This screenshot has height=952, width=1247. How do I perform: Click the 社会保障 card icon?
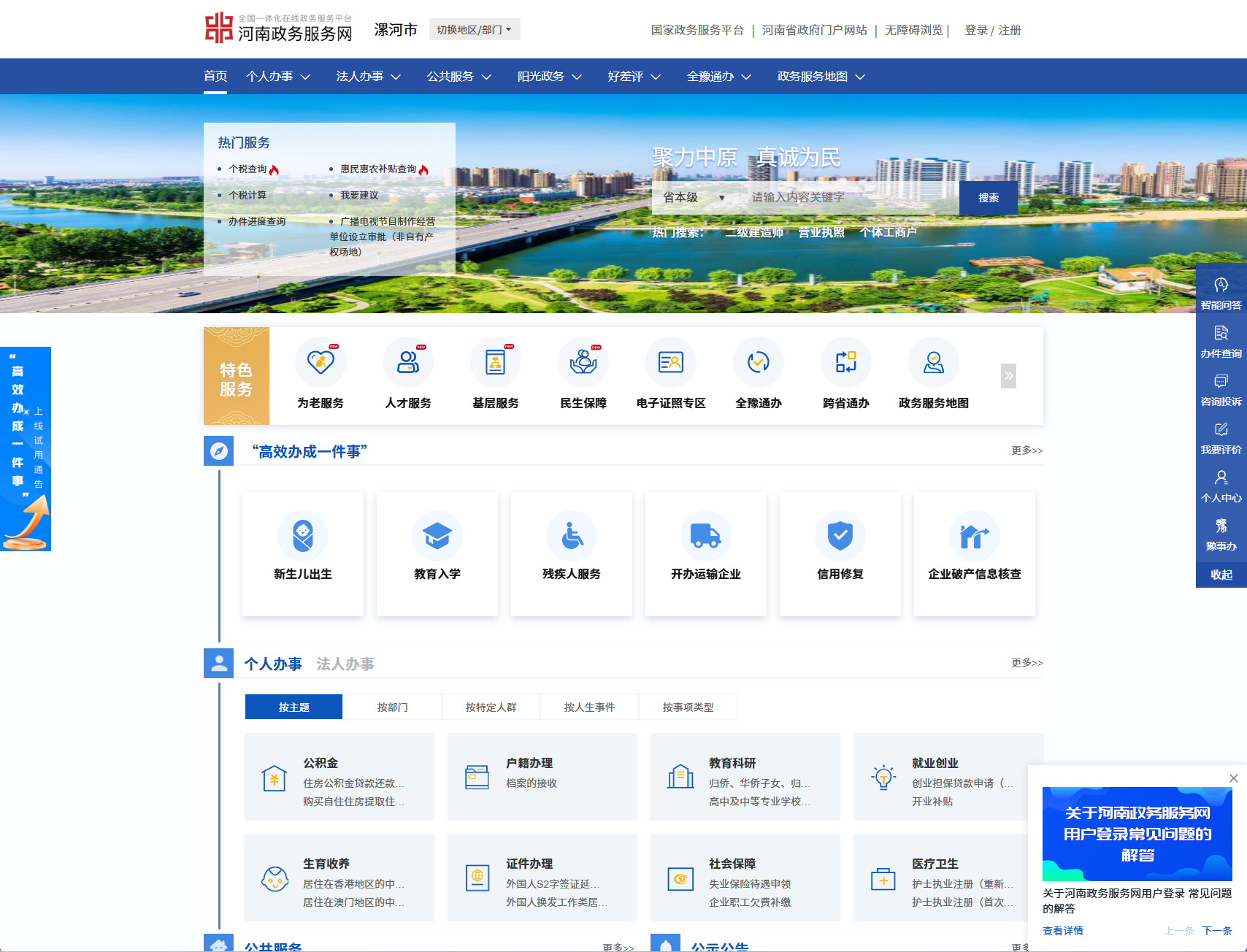click(680, 879)
